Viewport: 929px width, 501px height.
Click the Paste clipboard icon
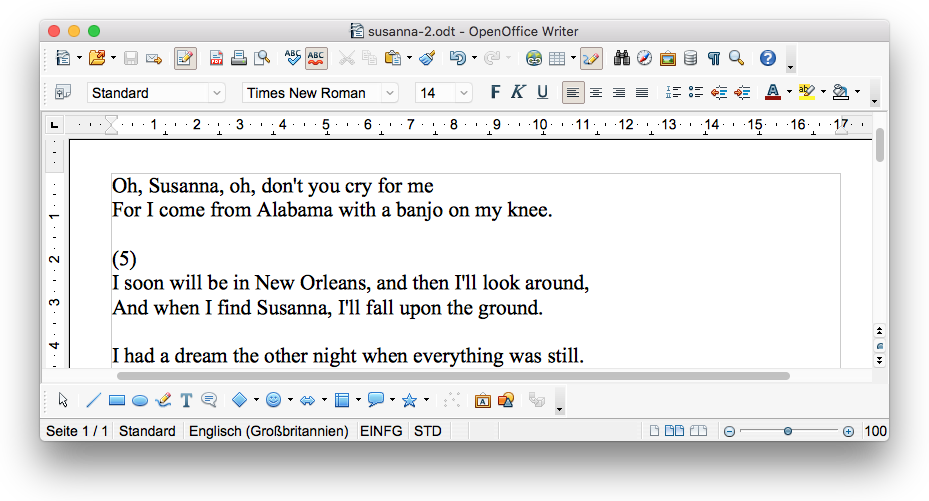tap(392, 58)
